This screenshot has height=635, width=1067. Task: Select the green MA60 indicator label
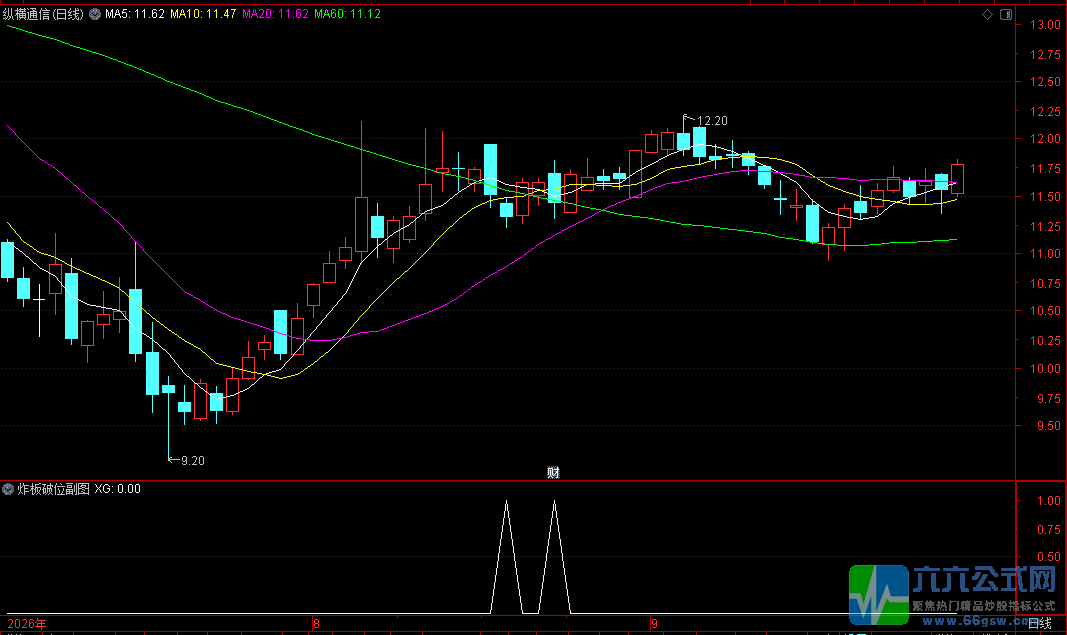point(348,14)
